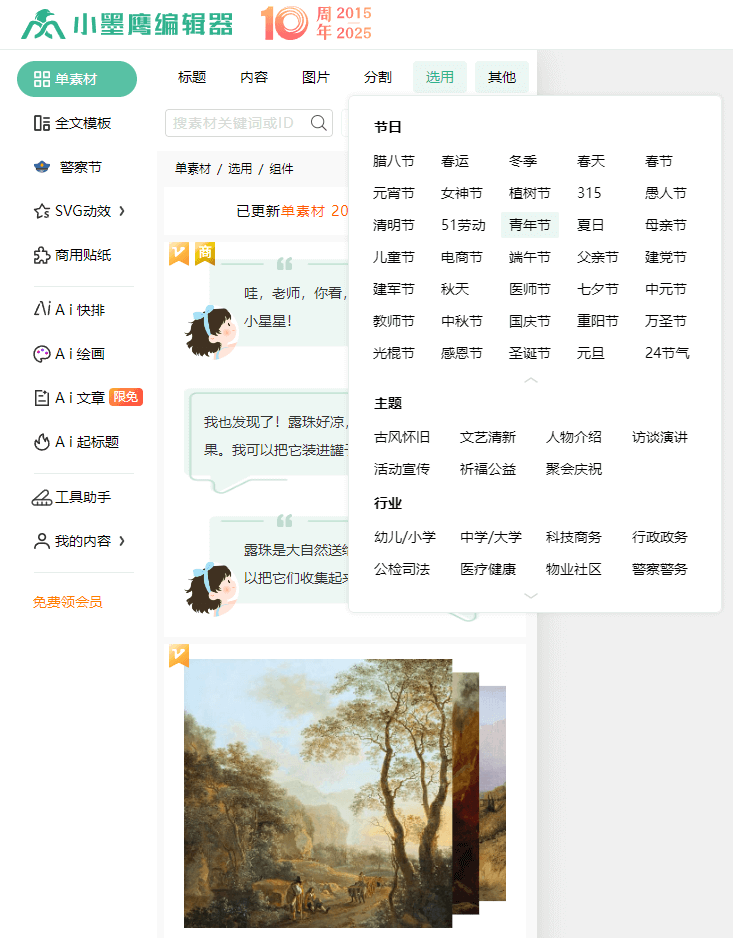Click 免费领会员 link
Screen dimensions: 733x938
point(67,602)
